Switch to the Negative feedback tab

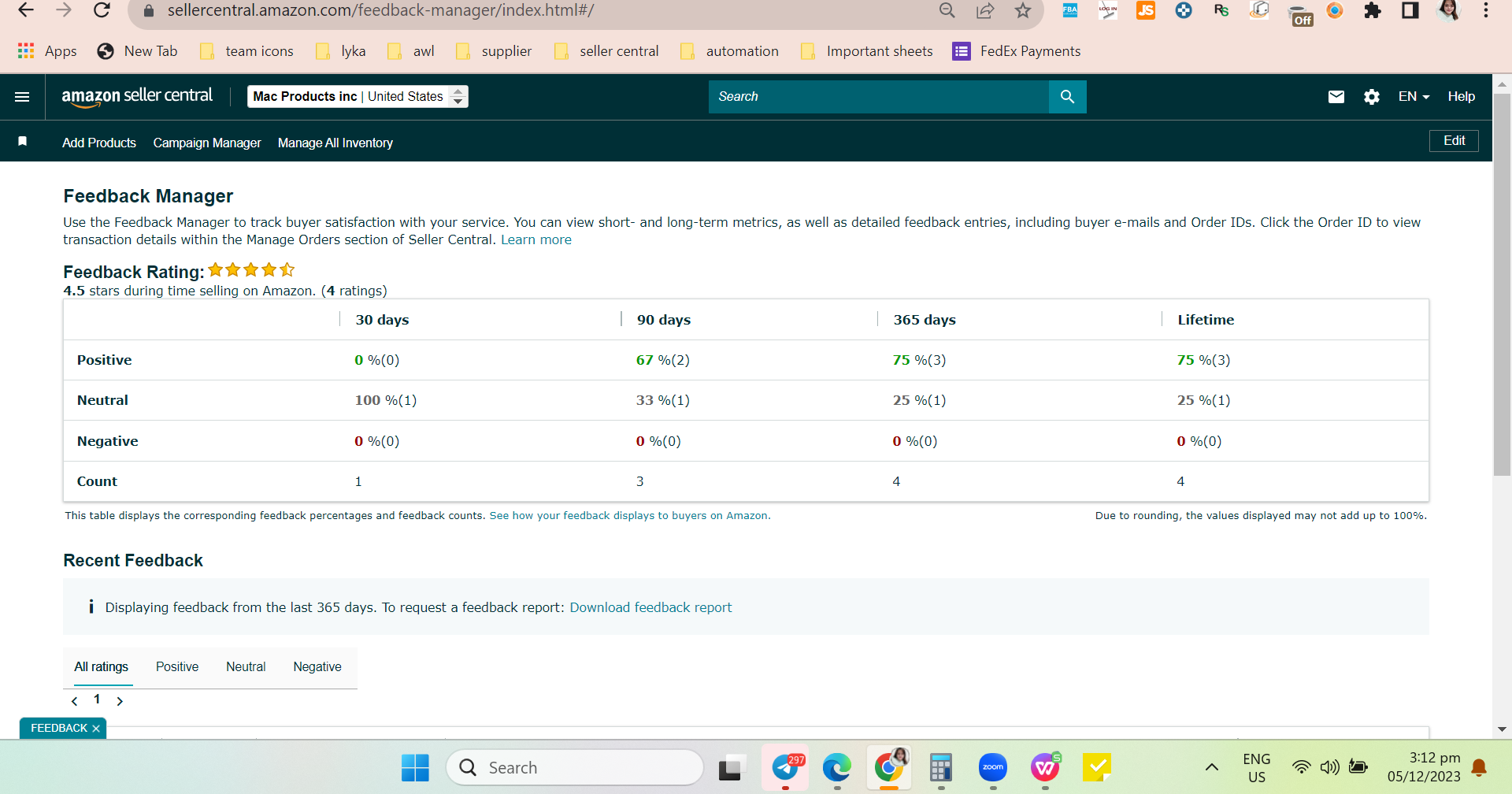click(x=317, y=667)
